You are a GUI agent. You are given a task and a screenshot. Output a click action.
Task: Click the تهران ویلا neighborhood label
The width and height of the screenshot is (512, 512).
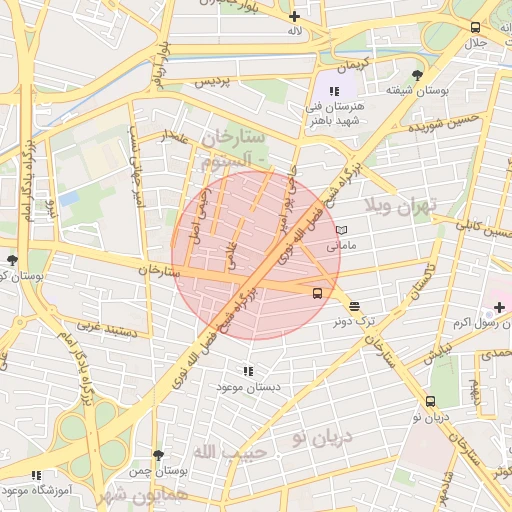tap(401, 206)
